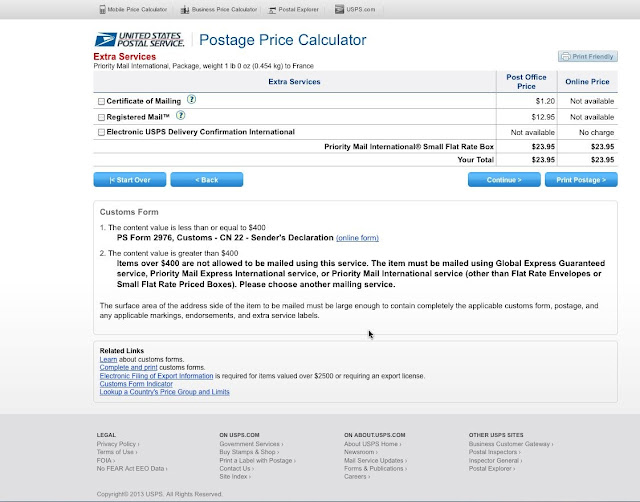Click the Continue button
Screen dimensions: 640x502
(x=504, y=180)
